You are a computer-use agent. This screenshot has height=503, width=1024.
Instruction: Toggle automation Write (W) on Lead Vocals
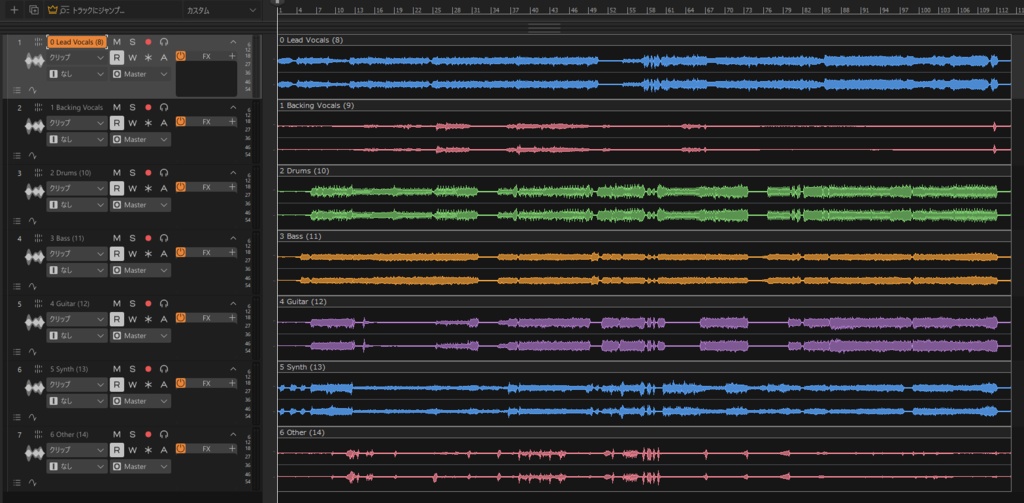pyautogui.click(x=133, y=57)
